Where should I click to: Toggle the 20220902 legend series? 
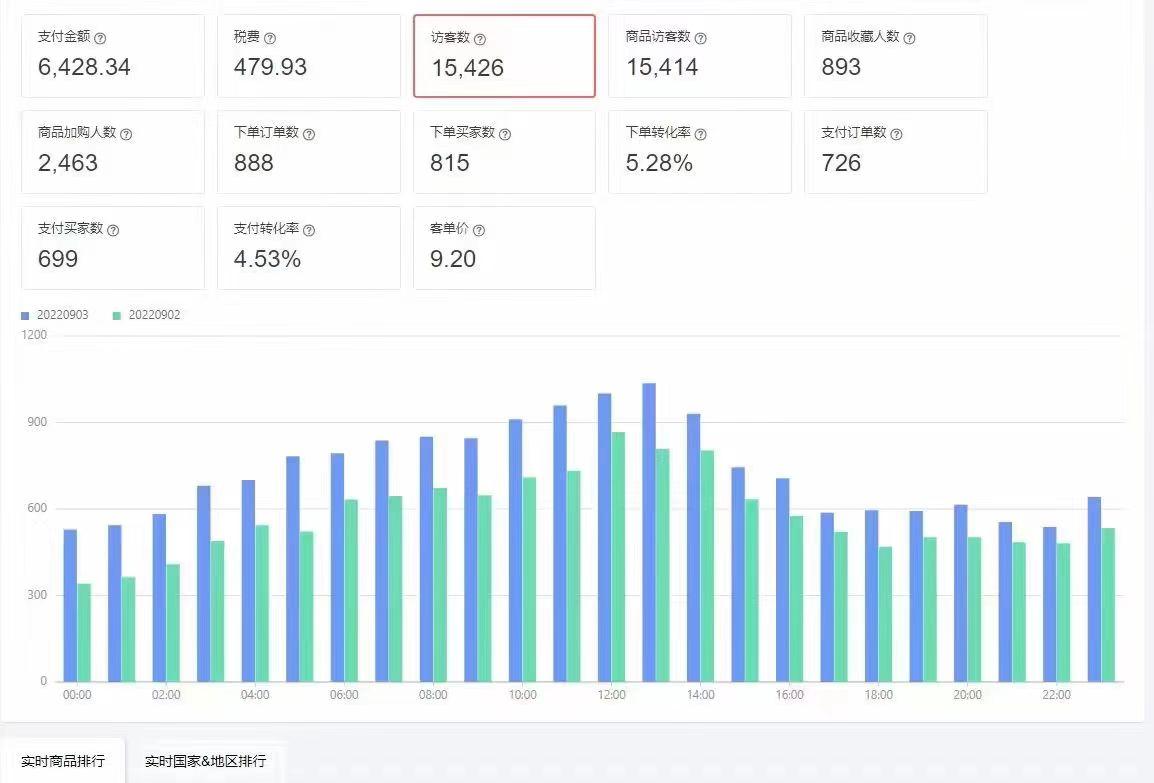[146, 315]
